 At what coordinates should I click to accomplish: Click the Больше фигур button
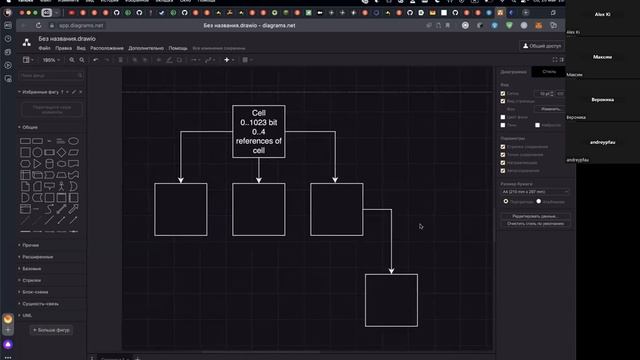[x=51, y=330]
